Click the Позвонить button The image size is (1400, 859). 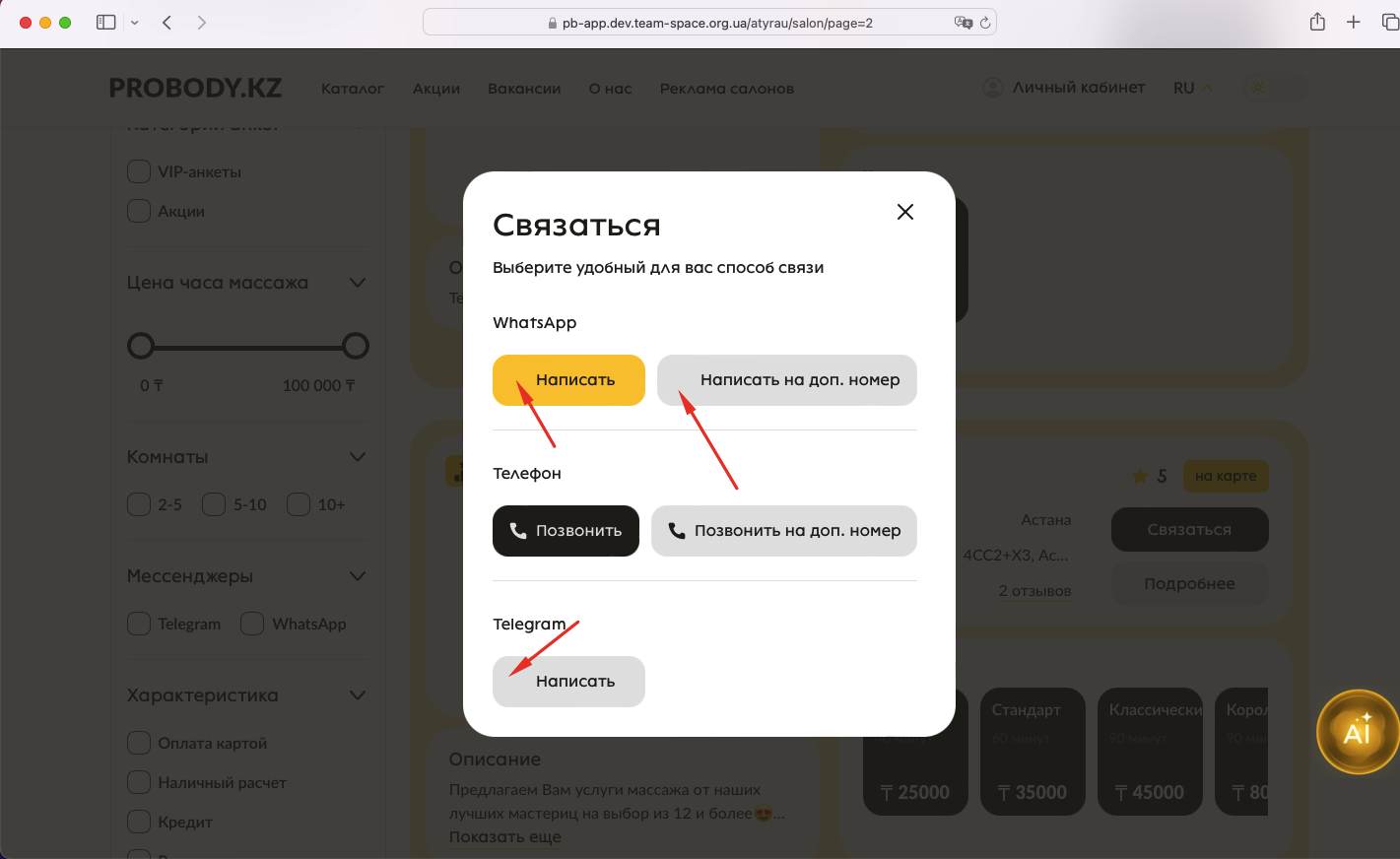pos(566,531)
